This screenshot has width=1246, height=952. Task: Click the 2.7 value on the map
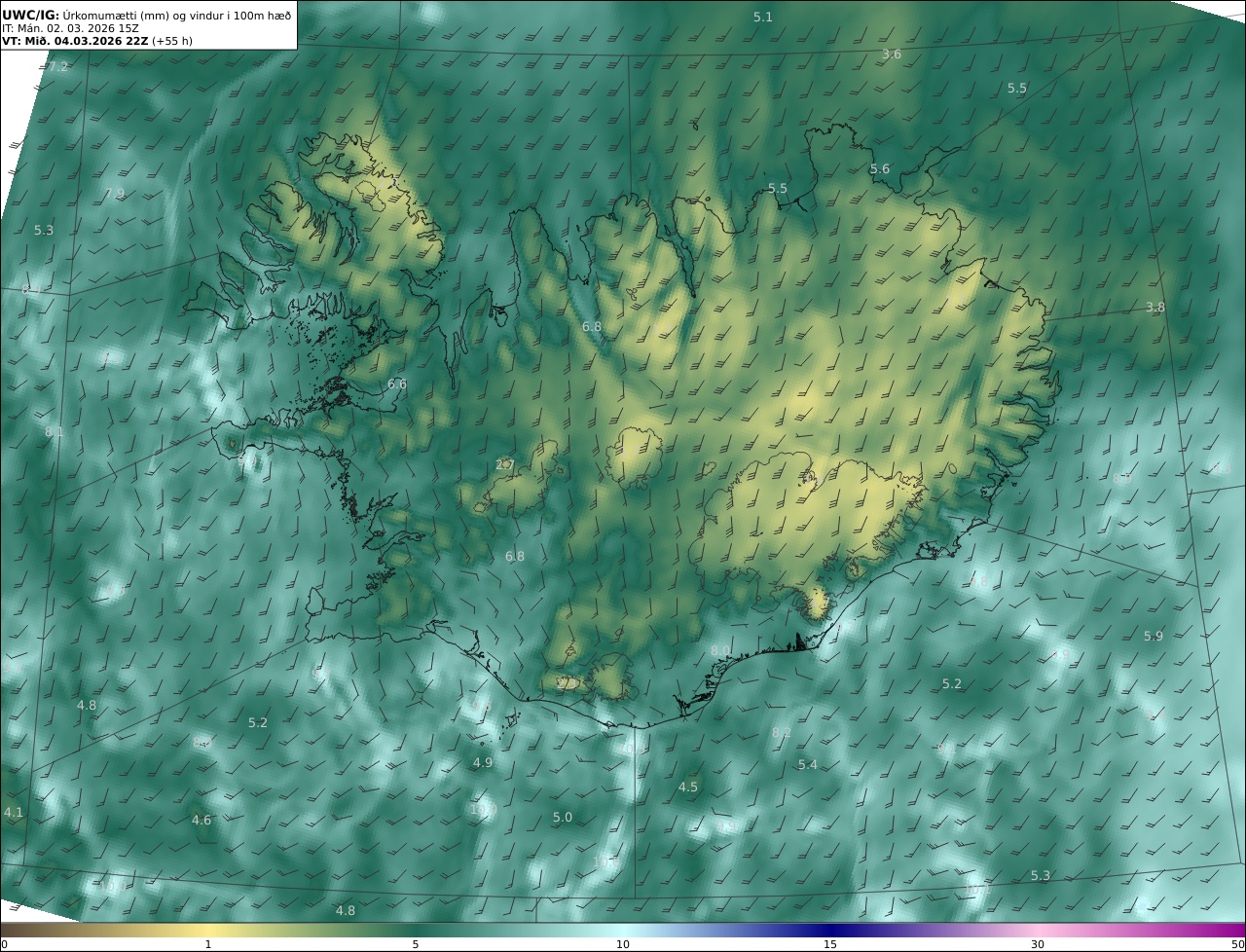[x=504, y=465]
